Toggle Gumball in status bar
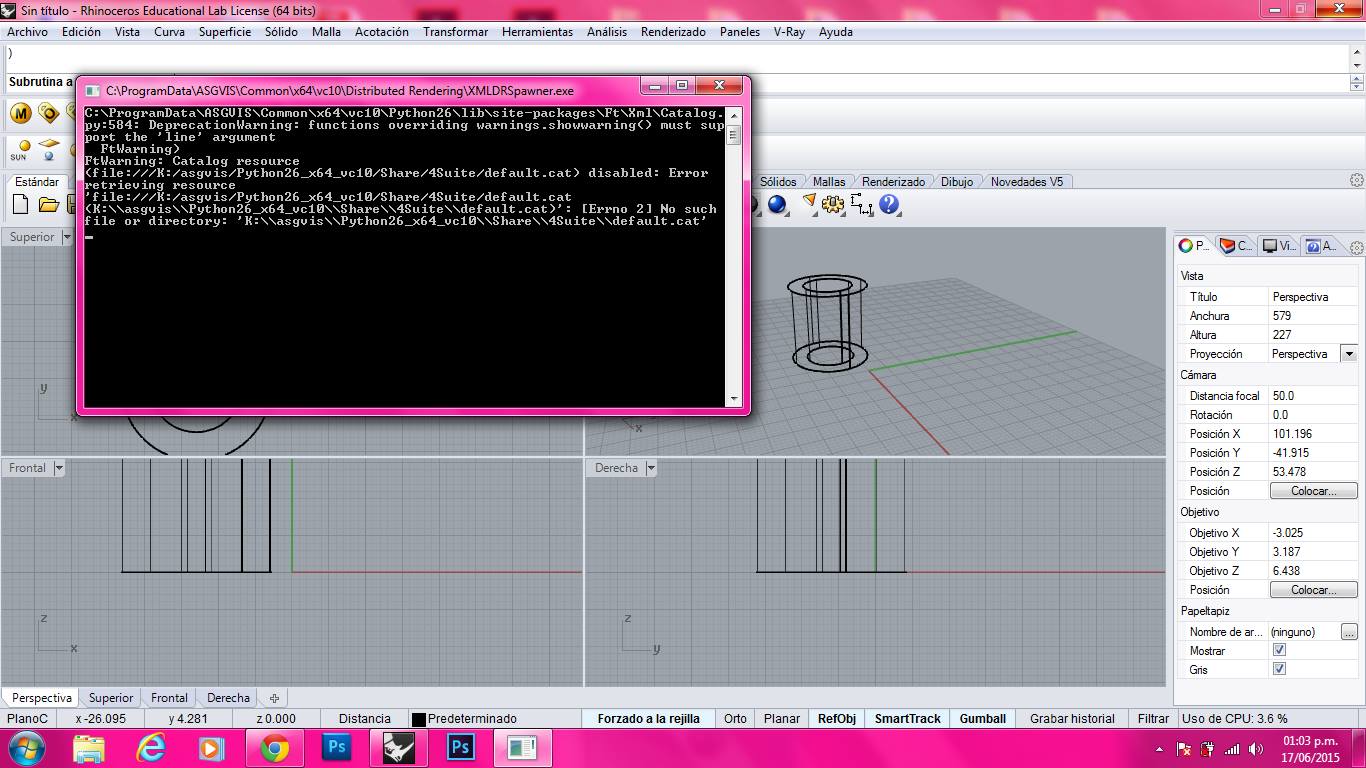Image resolution: width=1366 pixels, height=768 pixels. tap(983, 718)
